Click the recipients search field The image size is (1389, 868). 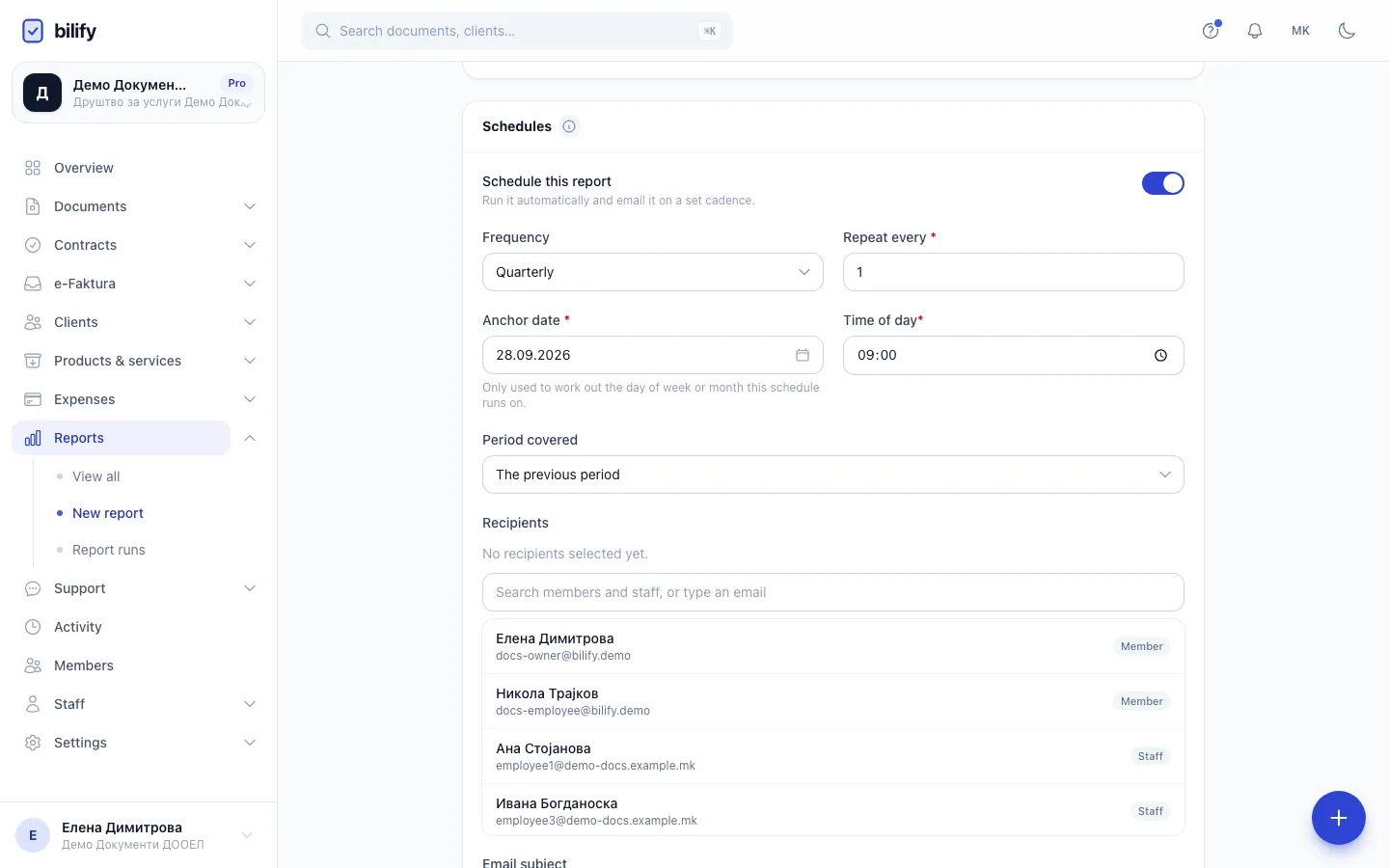pos(833,592)
